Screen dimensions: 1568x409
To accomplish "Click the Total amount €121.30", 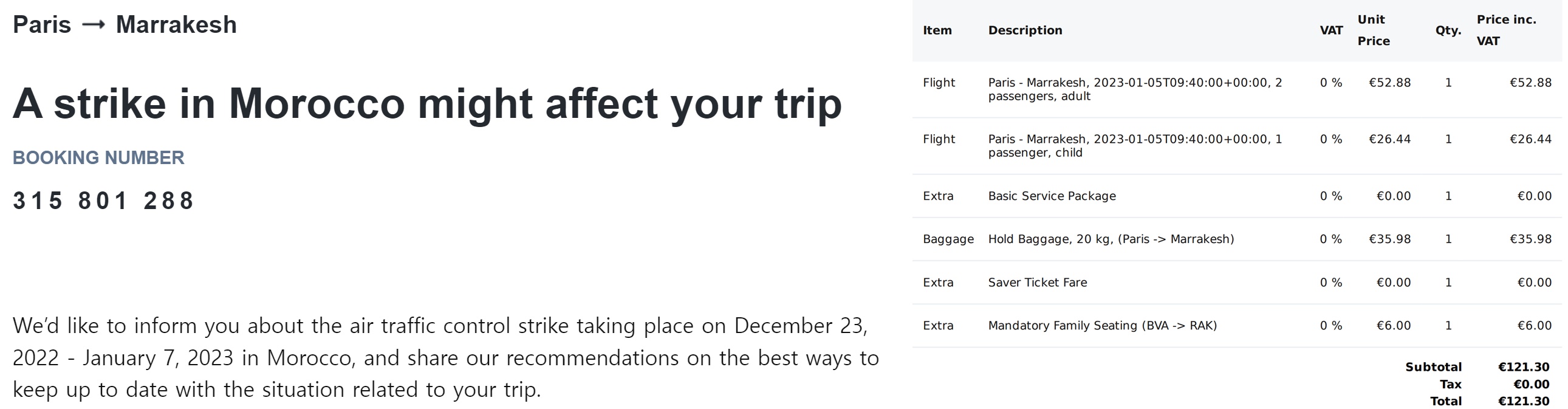I will tap(1524, 401).
